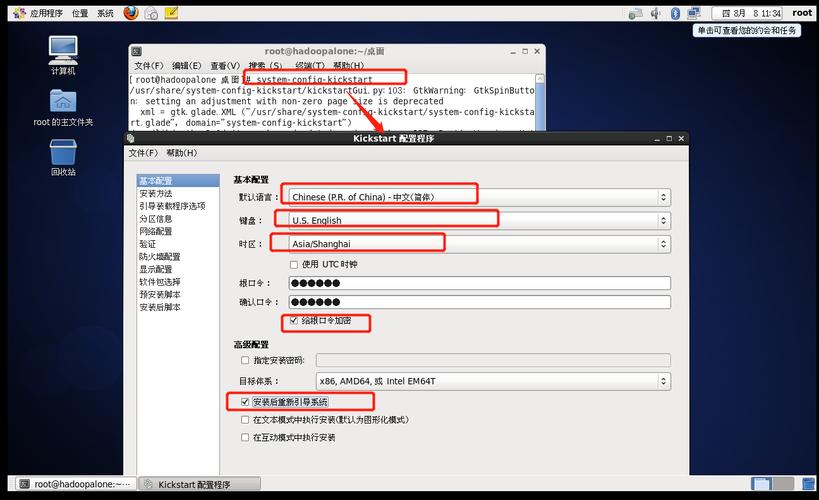819x500 pixels.
Task: Click Kickstart 配置程序 taskbar button
Action: [201, 484]
